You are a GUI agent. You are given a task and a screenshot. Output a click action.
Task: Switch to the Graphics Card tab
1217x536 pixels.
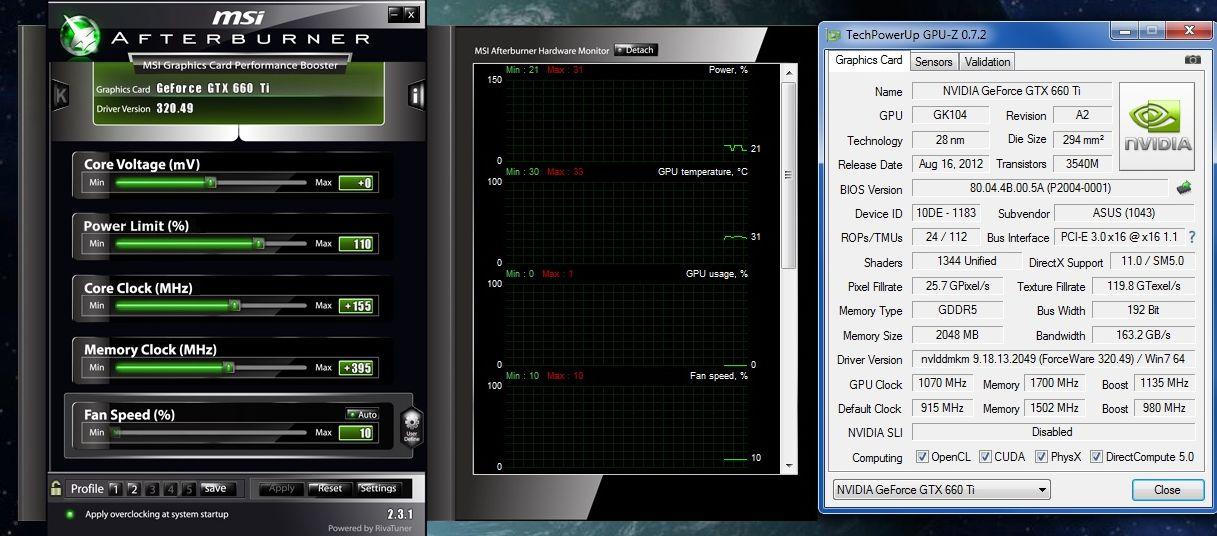pos(868,60)
